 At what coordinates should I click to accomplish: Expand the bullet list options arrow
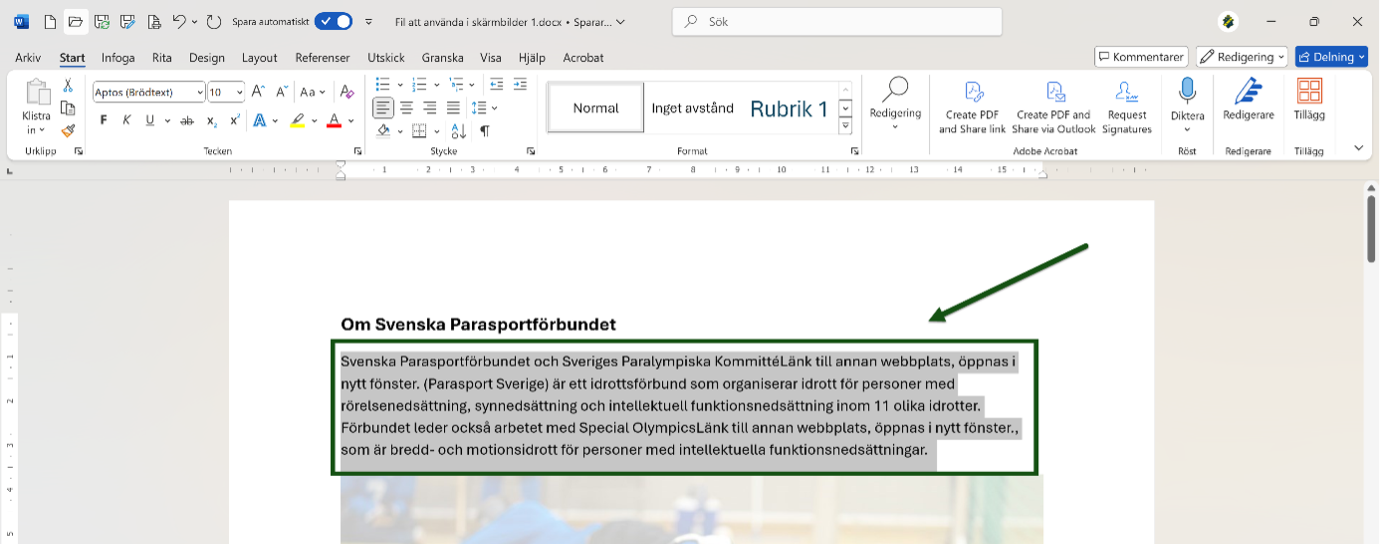coord(400,85)
